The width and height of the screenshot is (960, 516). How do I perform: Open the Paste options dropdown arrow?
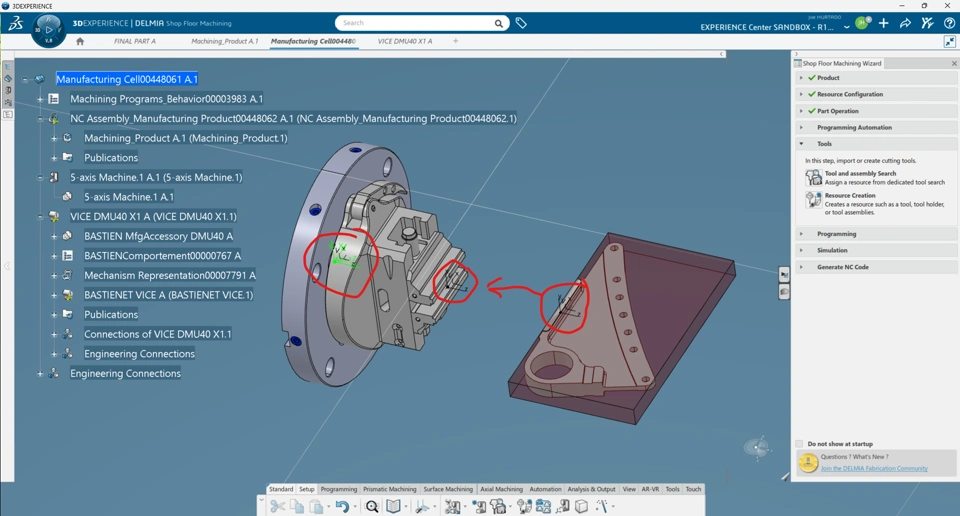[328, 507]
